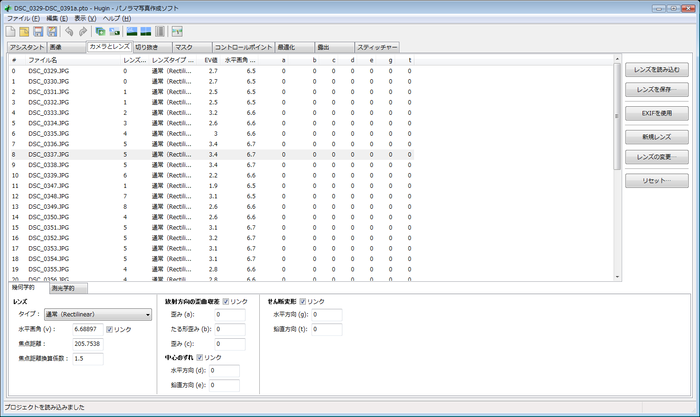Screen dimensions: 700x417
Task: Open ヘルプ (H) menu
Action: 117,18
